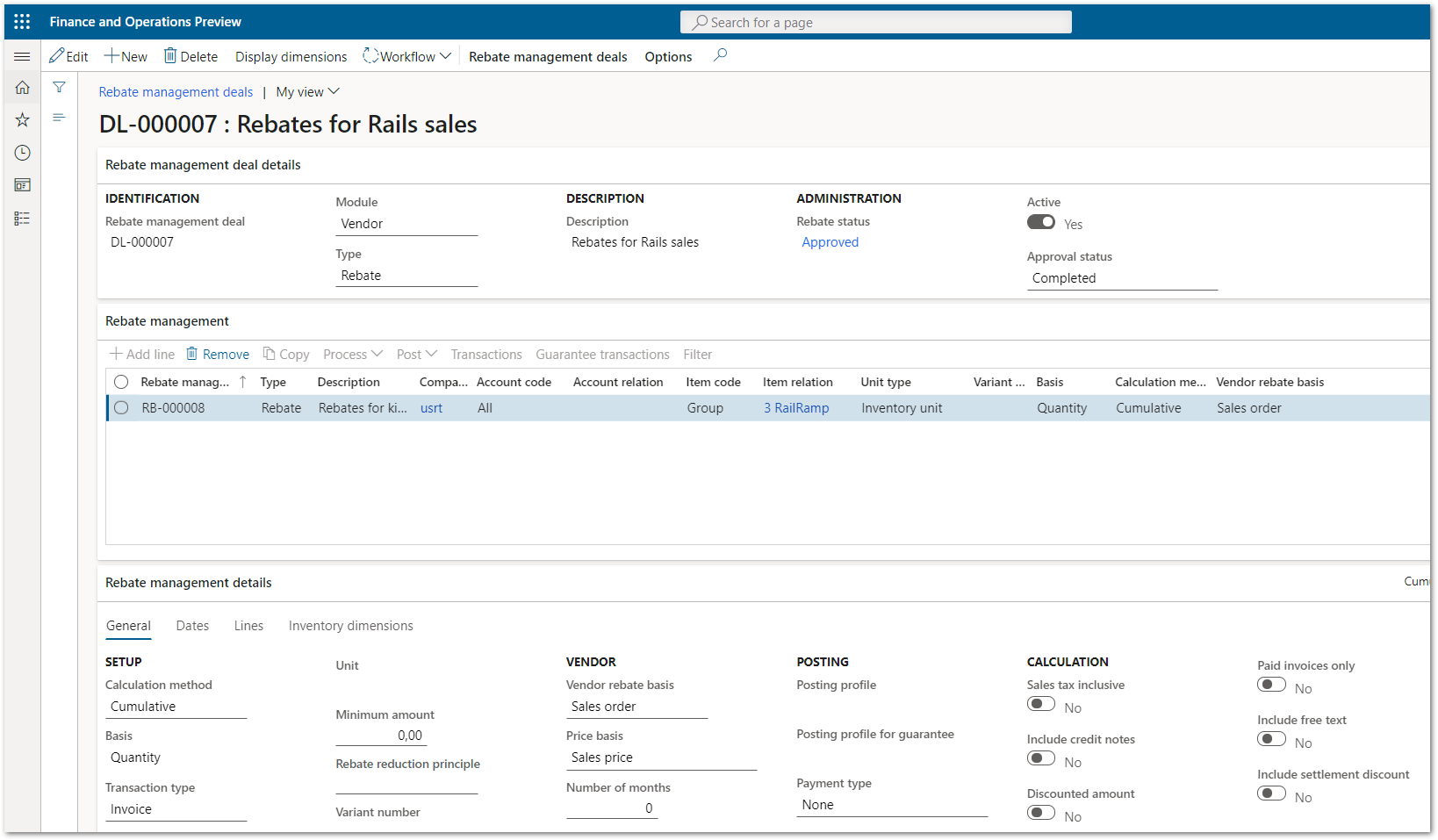Click Minimum amount field 0,00
The width and height of the screenshot is (1438, 840).
[379, 736]
